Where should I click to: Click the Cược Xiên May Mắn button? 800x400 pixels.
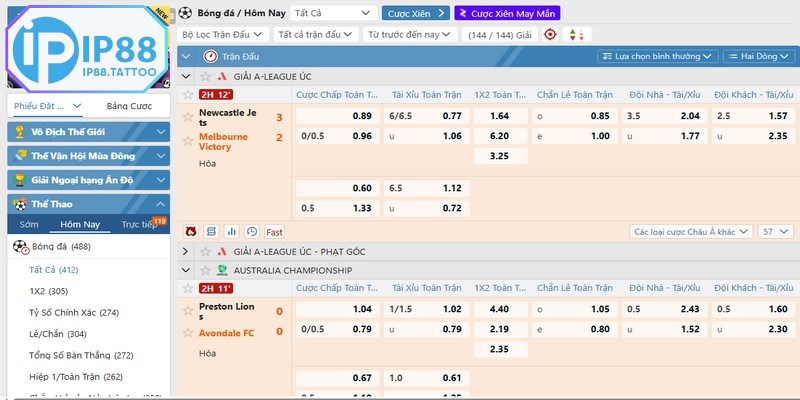coord(507,13)
